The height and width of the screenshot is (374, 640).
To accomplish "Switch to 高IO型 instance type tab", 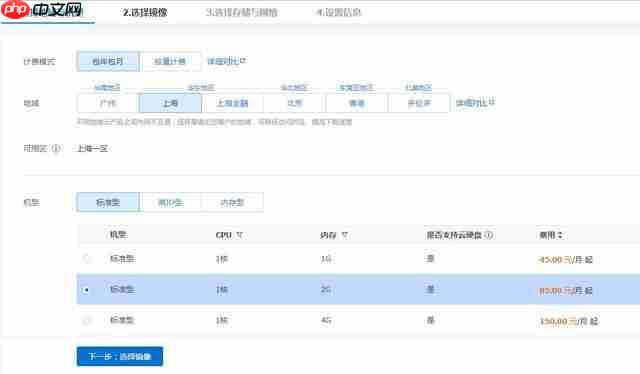I will 170,202.
